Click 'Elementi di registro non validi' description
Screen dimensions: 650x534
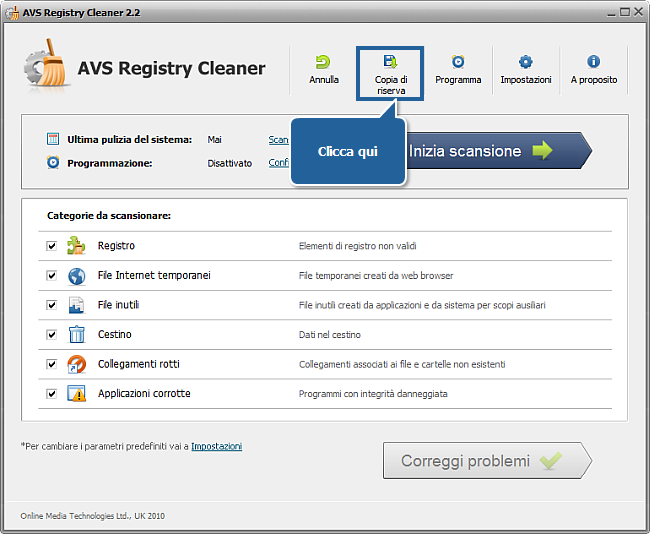357,246
